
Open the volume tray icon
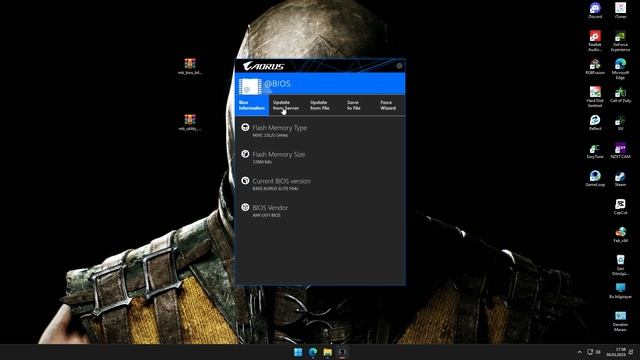click(598, 352)
